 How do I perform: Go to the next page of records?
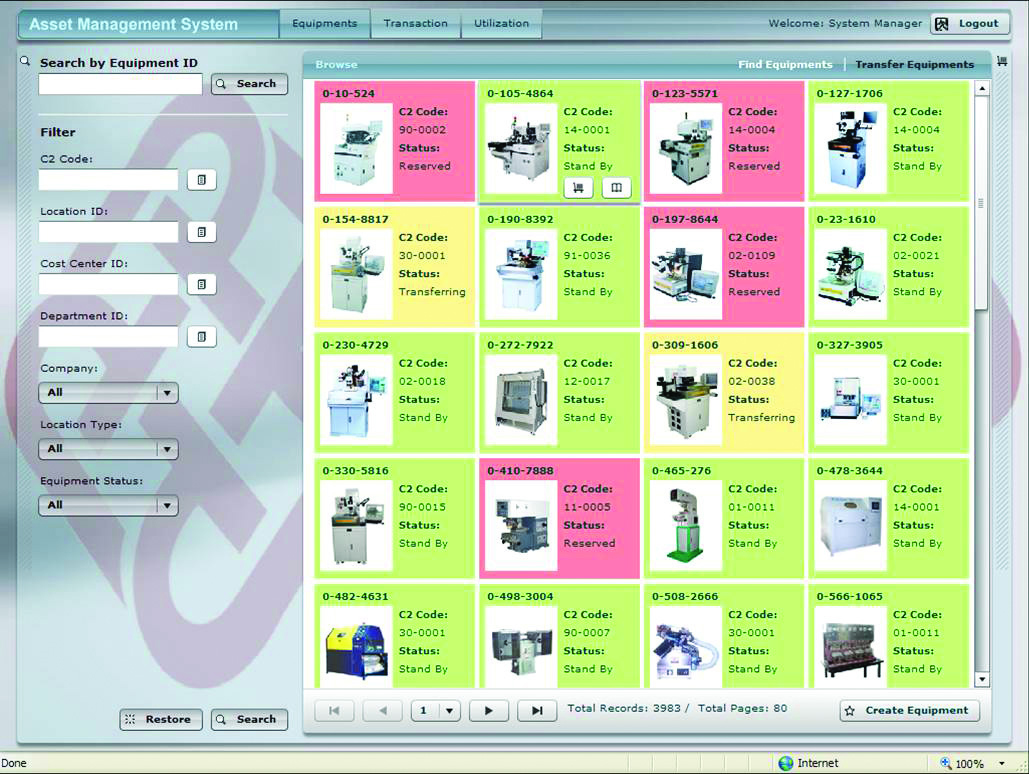[489, 711]
